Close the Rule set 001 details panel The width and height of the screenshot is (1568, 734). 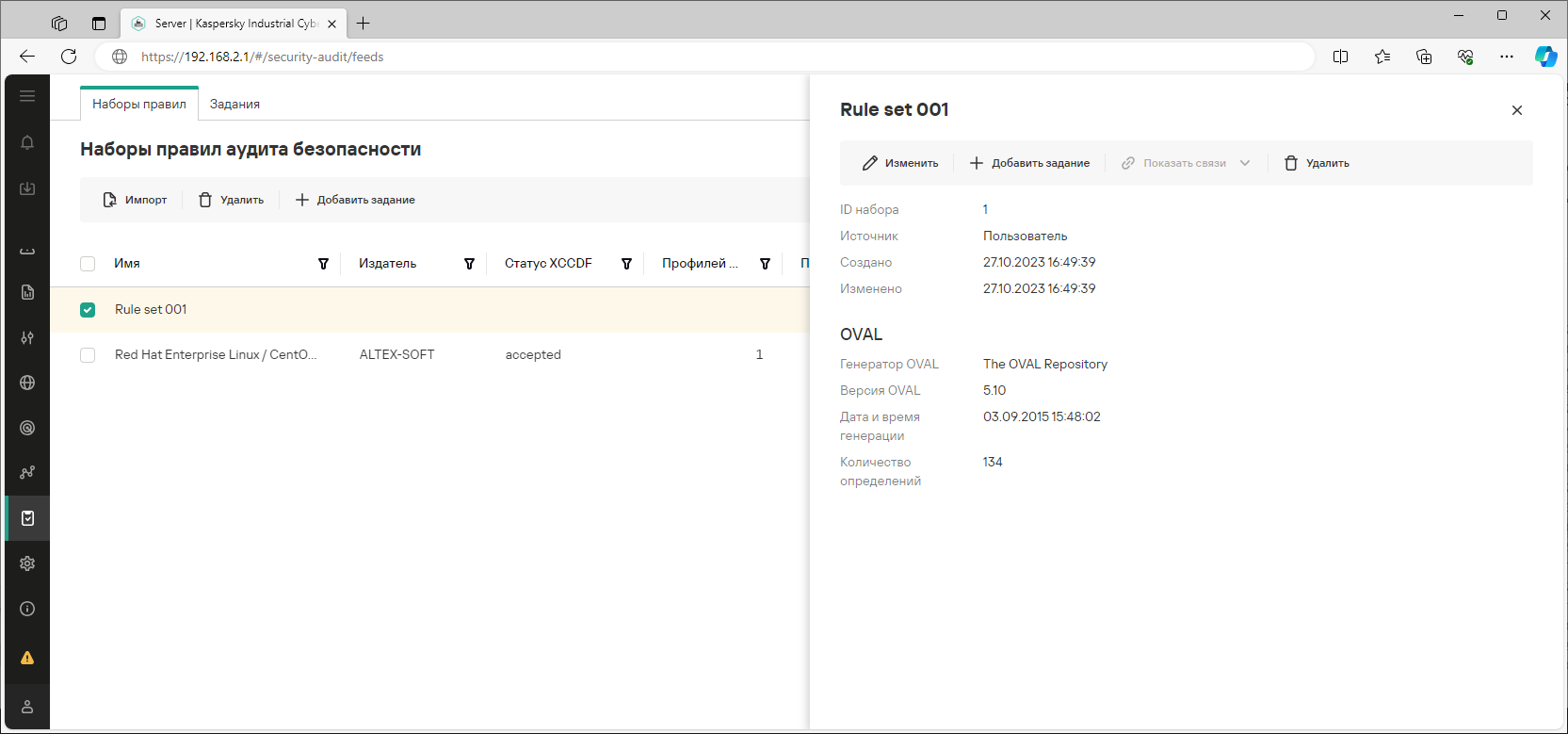pos(1516,110)
